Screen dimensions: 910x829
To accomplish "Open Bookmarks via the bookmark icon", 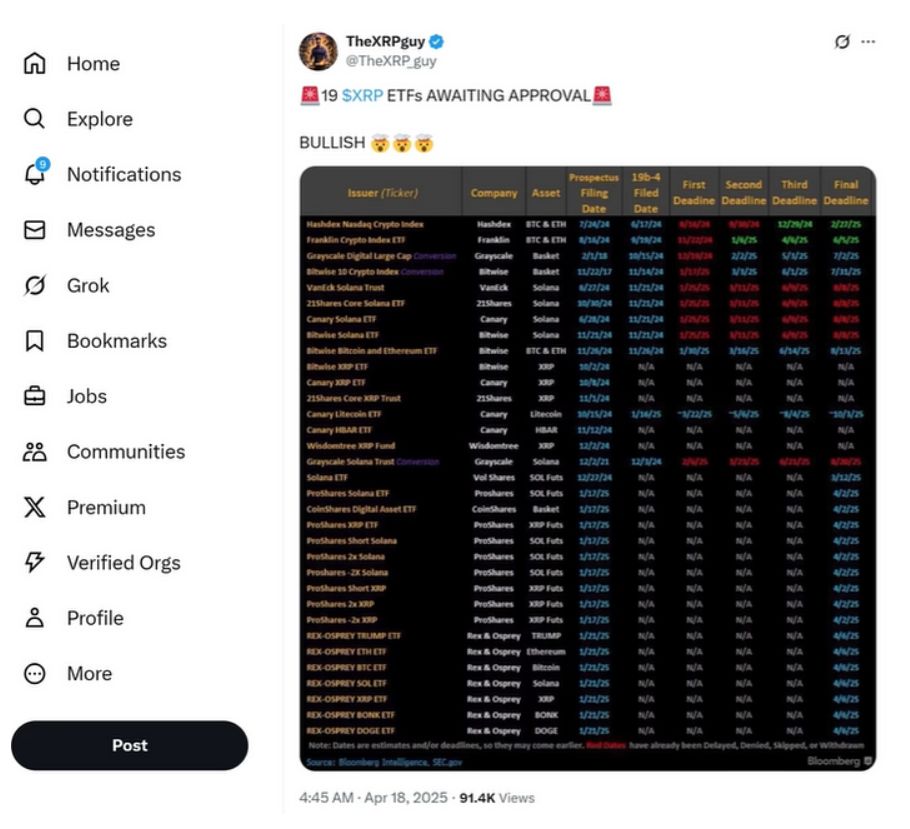I will point(34,341).
